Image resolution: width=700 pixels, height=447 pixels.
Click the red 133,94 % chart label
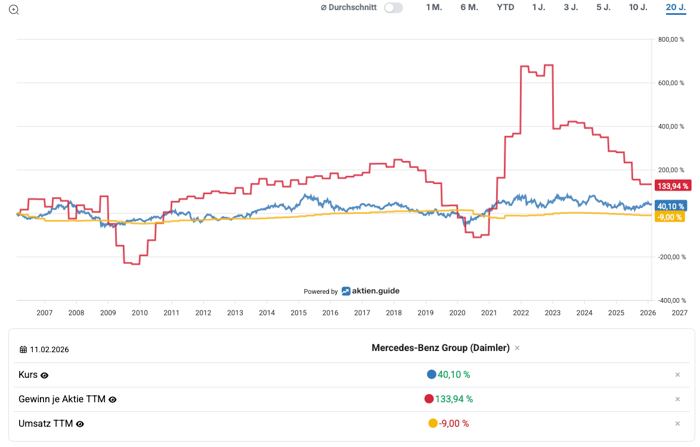[x=672, y=186]
